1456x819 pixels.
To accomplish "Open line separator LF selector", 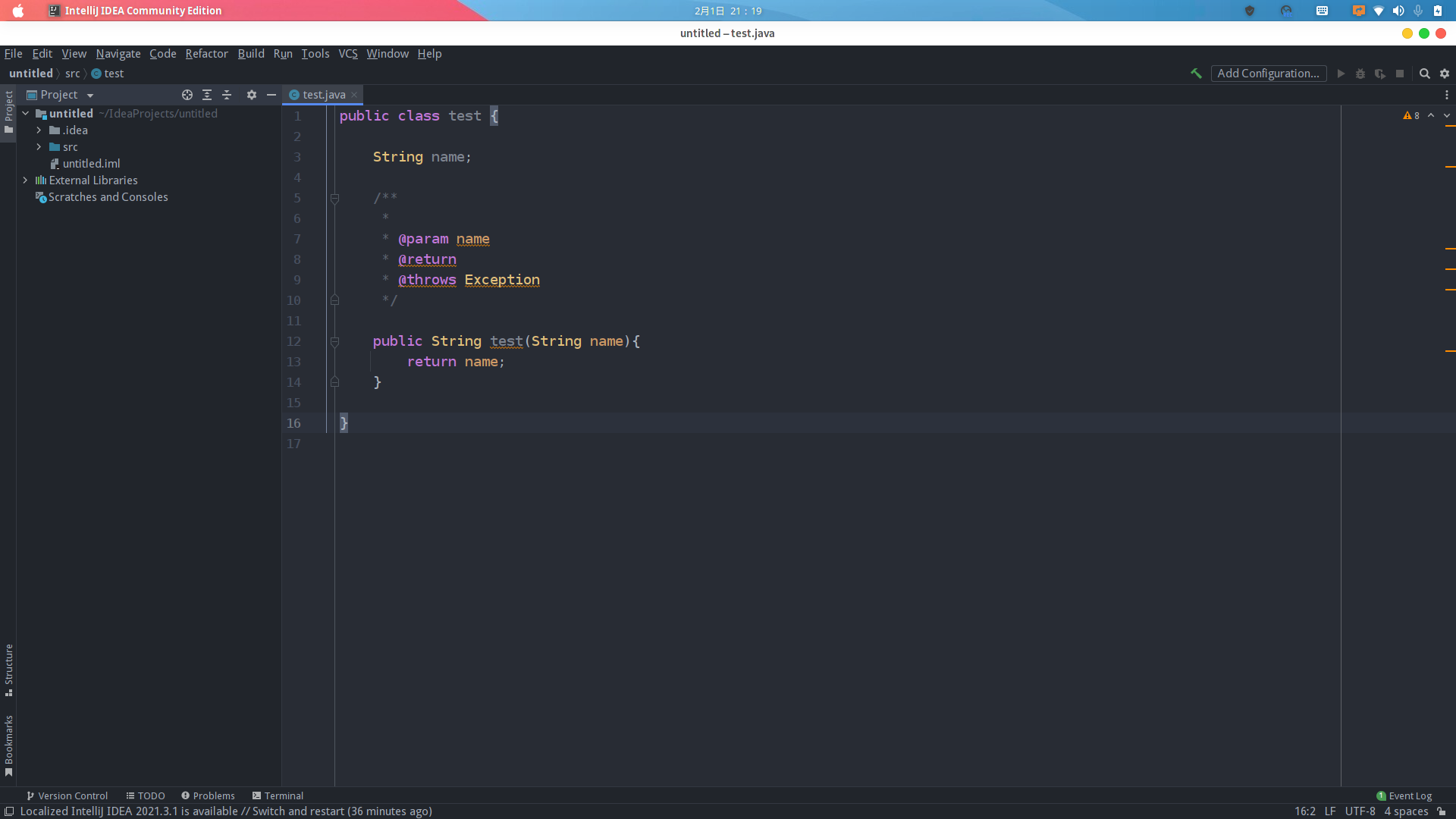I will pos(1330,811).
